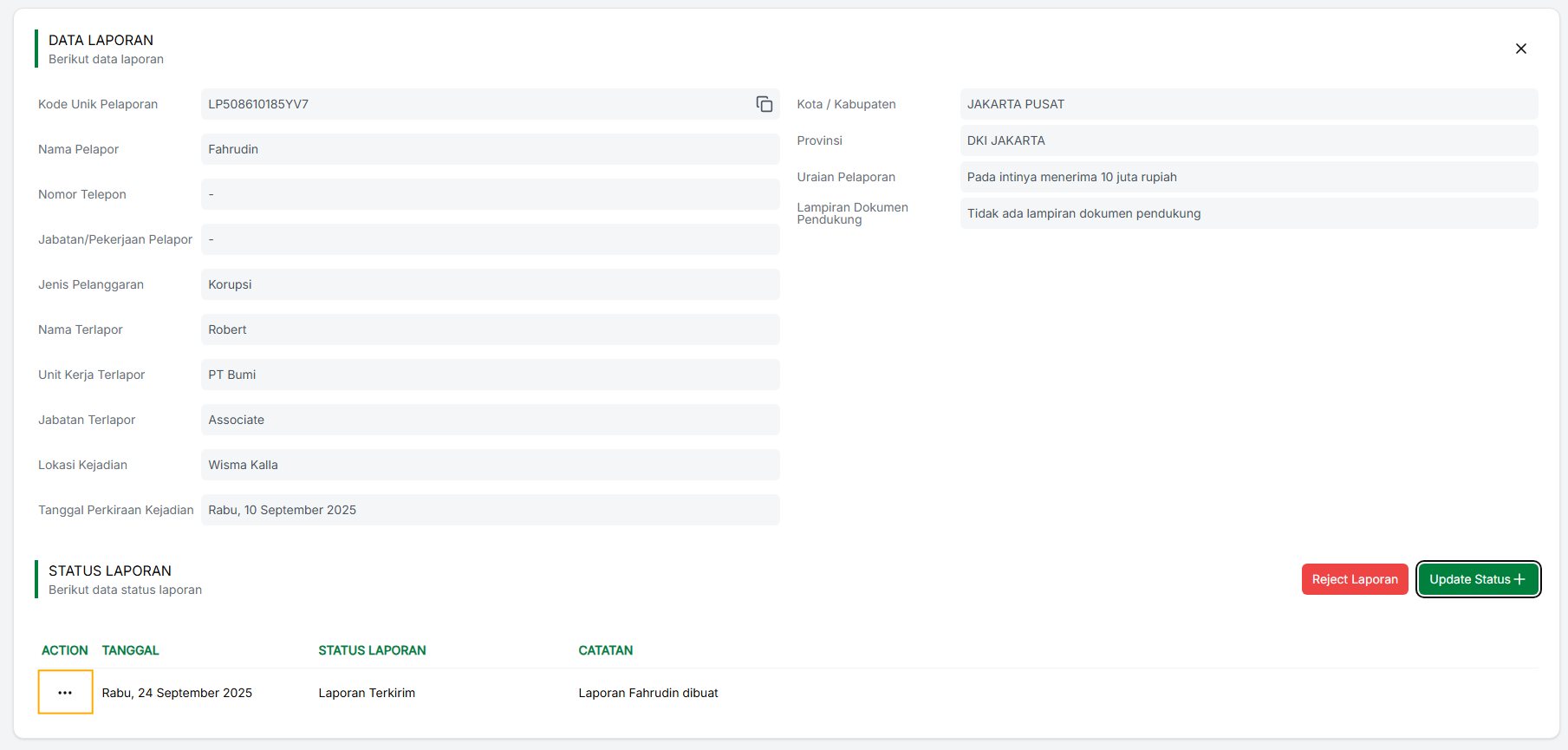1568x750 pixels.
Task: Click the Tanggal Perkiraan Kejadian label
Action: pyautogui.click(x=116, y=510)
